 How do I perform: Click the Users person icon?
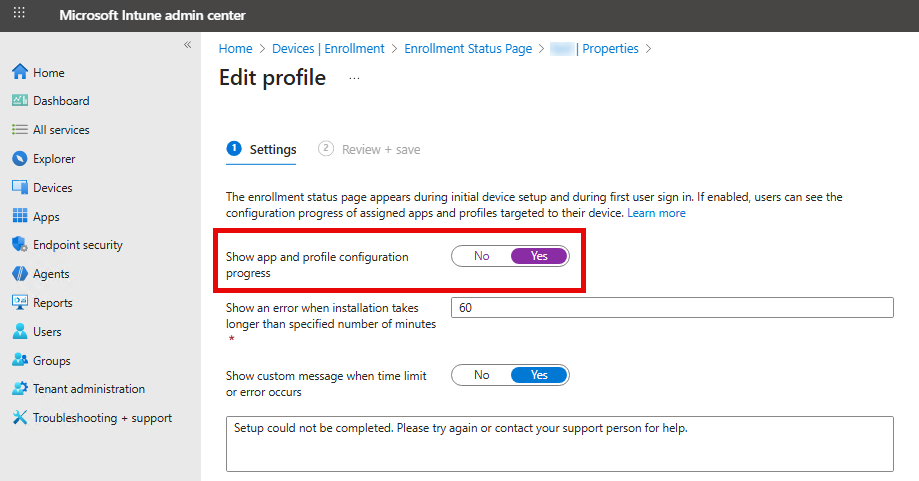20,331
